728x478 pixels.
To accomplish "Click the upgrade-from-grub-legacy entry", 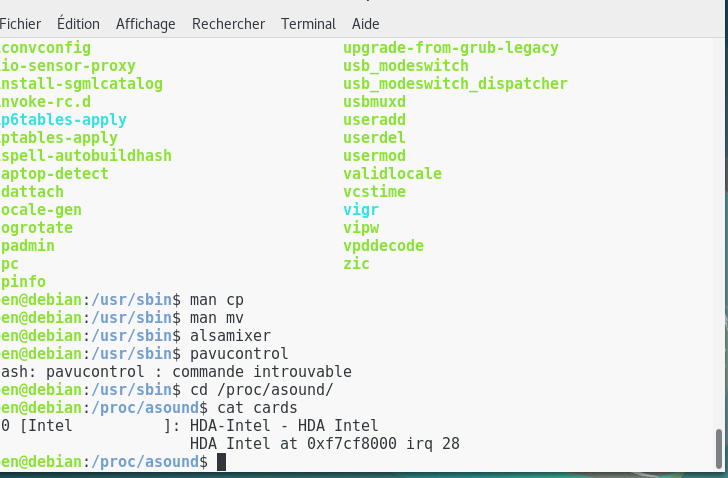I will 451,48.
